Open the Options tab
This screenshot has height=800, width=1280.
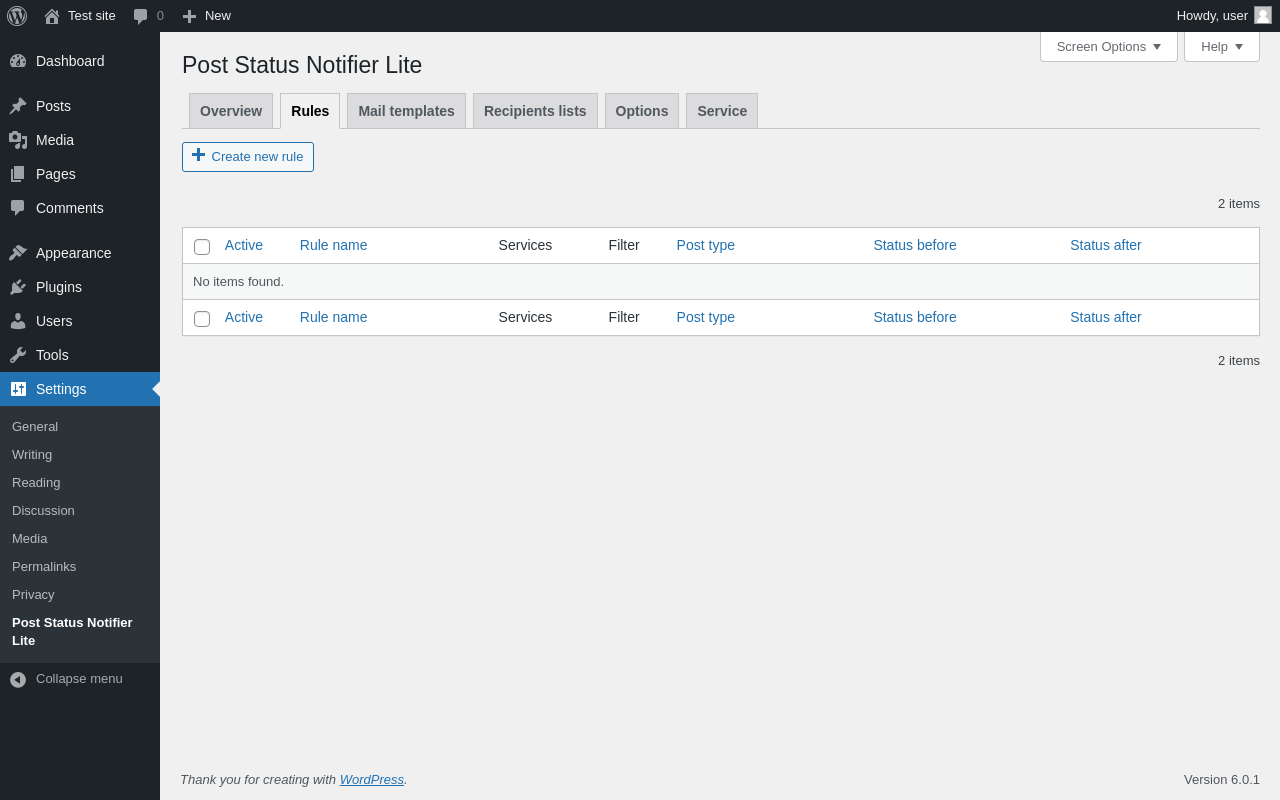[642, 111]
